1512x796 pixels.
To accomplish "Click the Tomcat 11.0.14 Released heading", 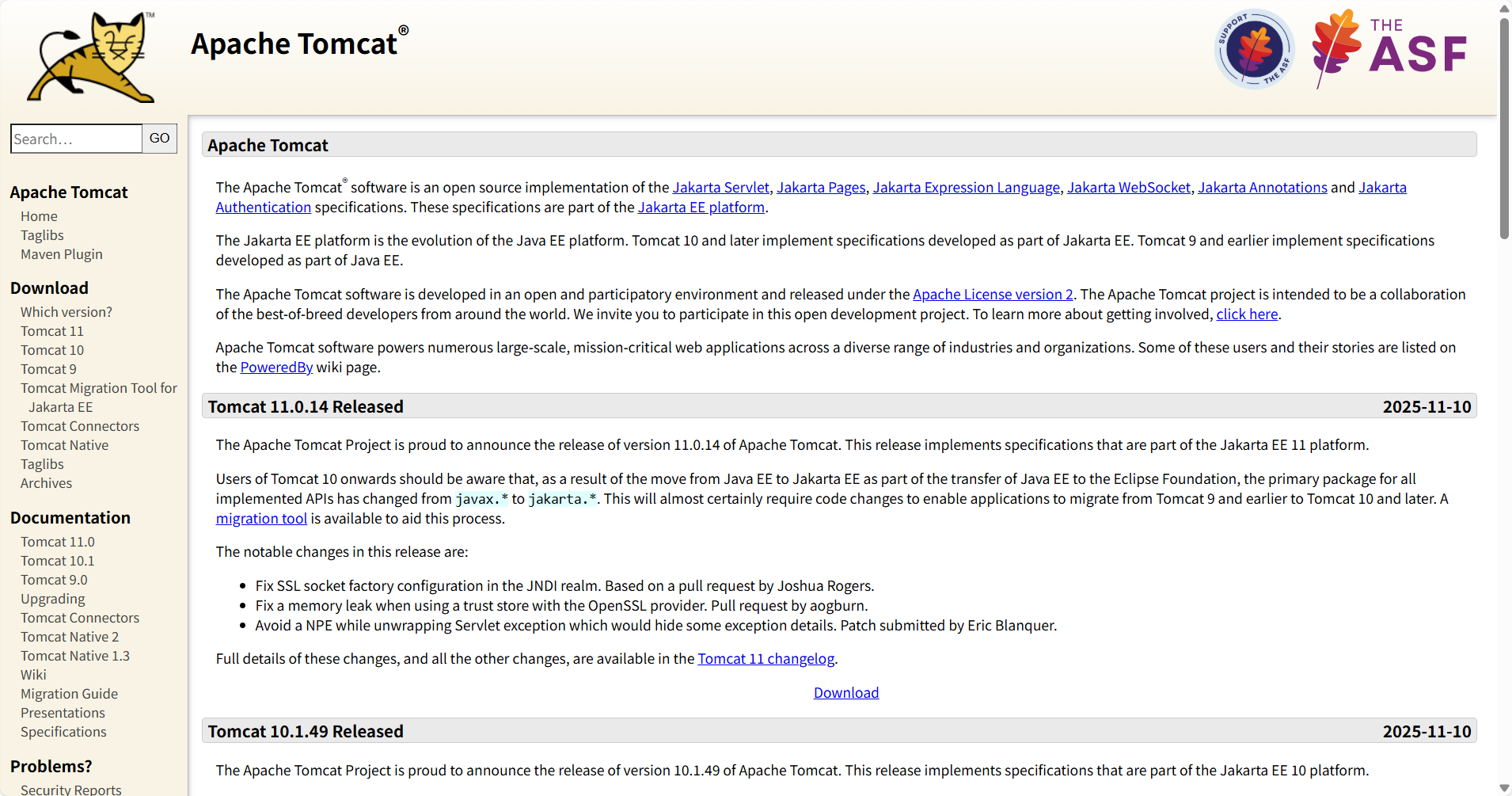I will coord(306,406).
